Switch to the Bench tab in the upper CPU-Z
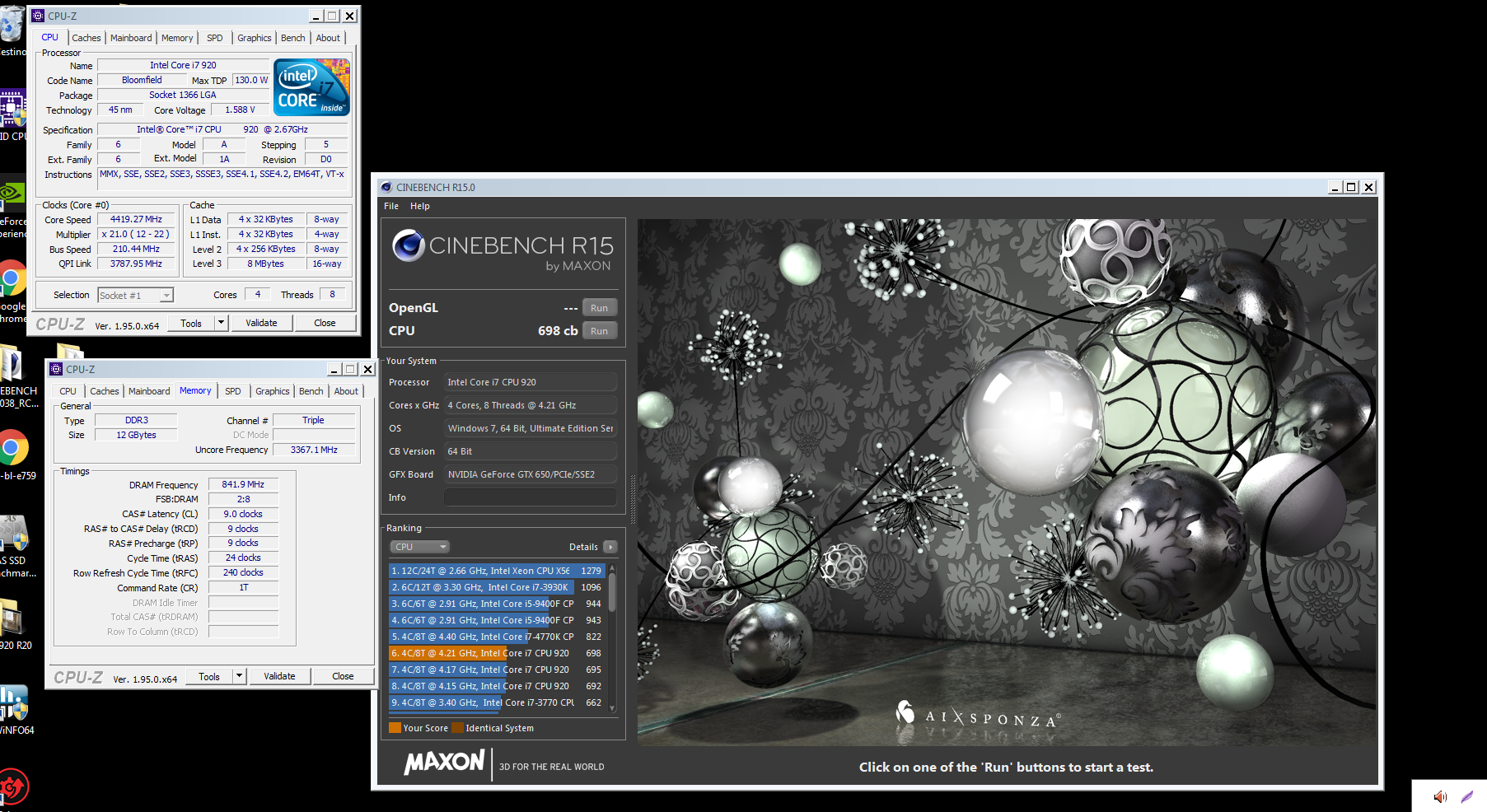 [292, 38]
